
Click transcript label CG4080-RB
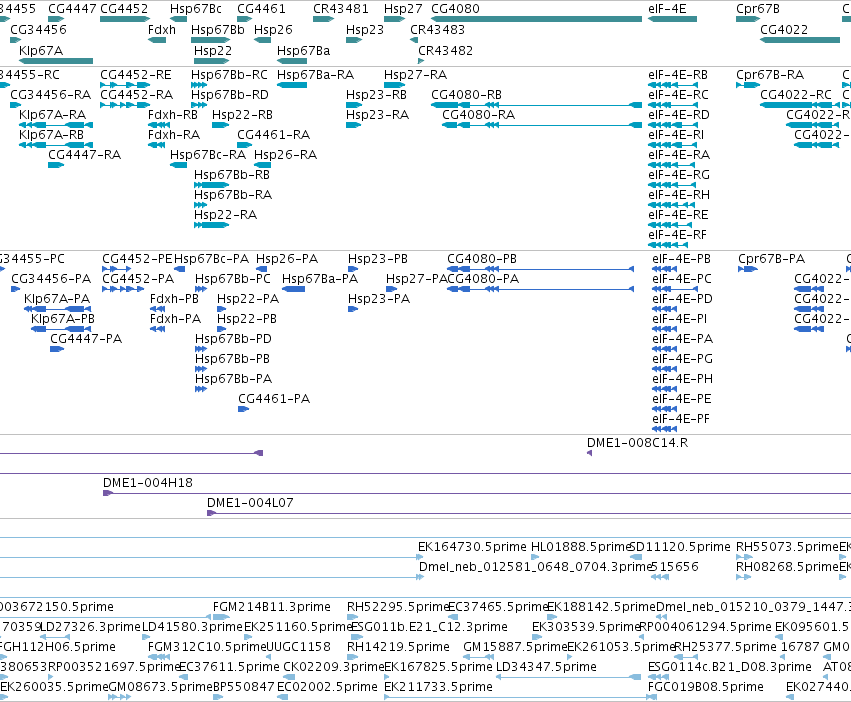[466, 94]
